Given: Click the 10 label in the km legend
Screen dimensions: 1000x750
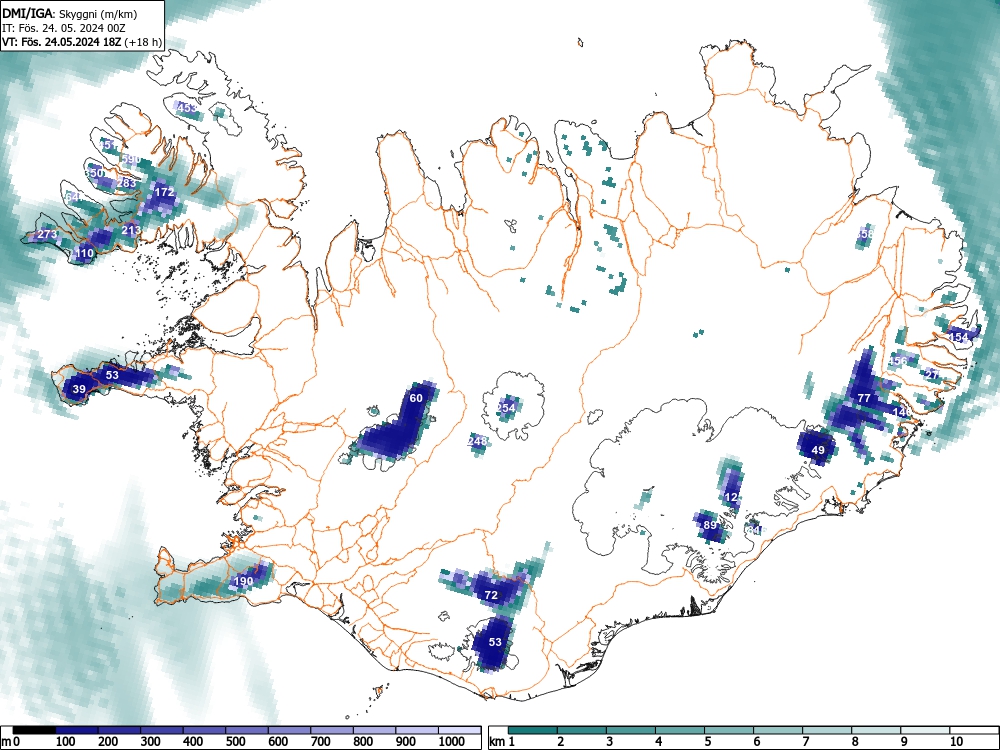Looking at the screenshot, I should point(956,742).
